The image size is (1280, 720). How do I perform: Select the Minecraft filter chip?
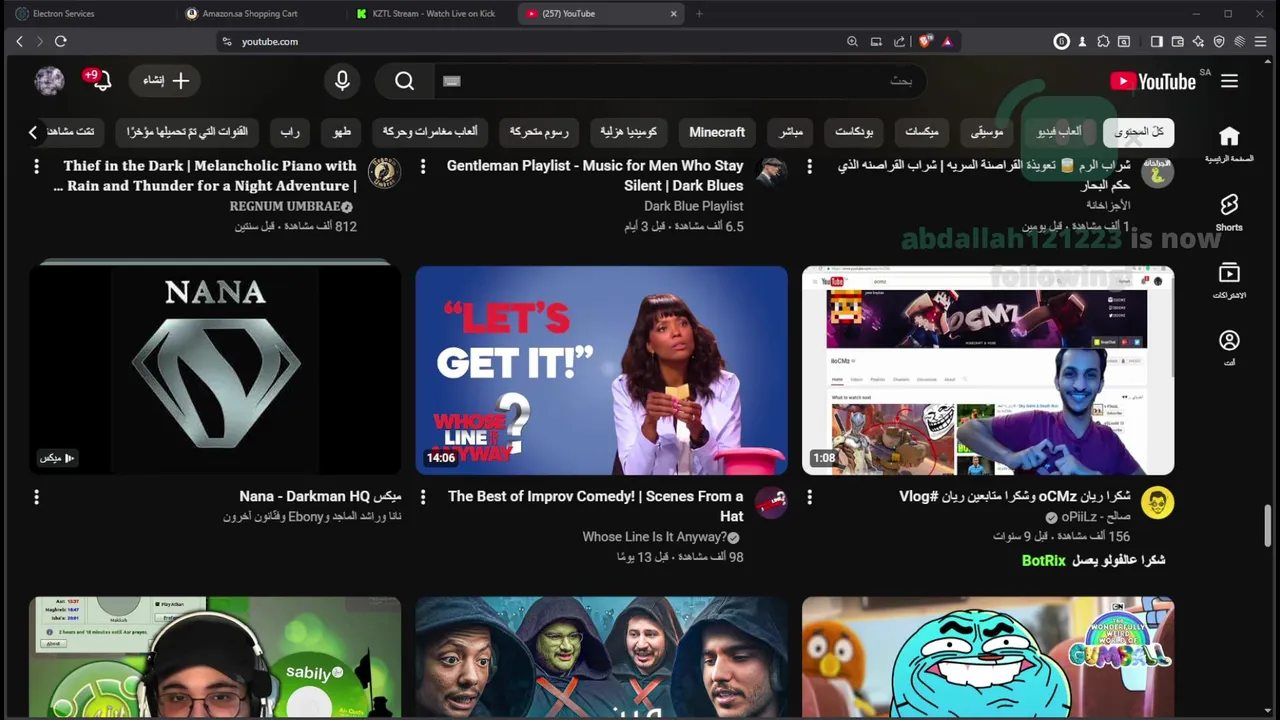(x=717, y=132)
